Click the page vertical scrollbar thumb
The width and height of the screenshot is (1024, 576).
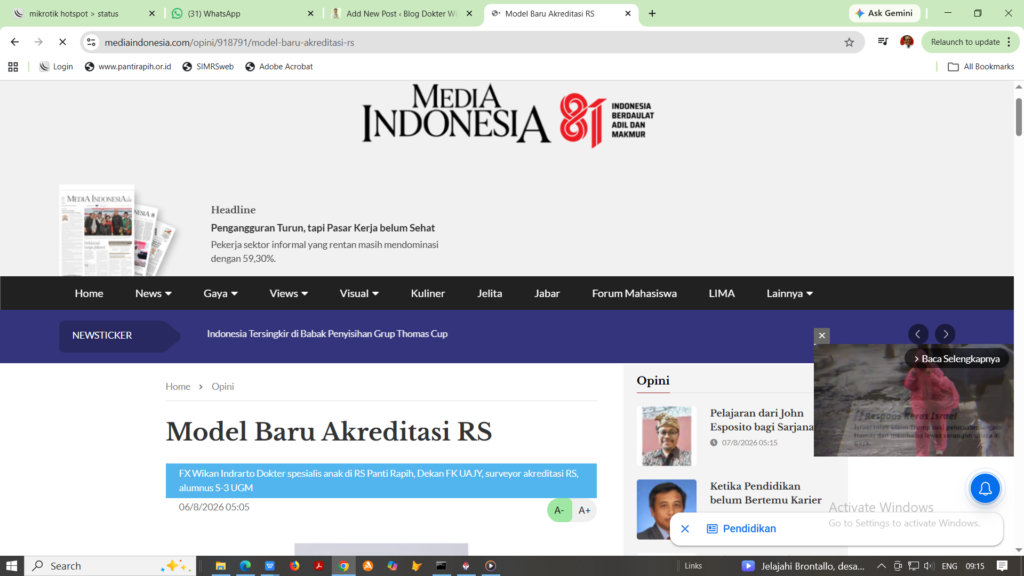(x=1018, y=118)
